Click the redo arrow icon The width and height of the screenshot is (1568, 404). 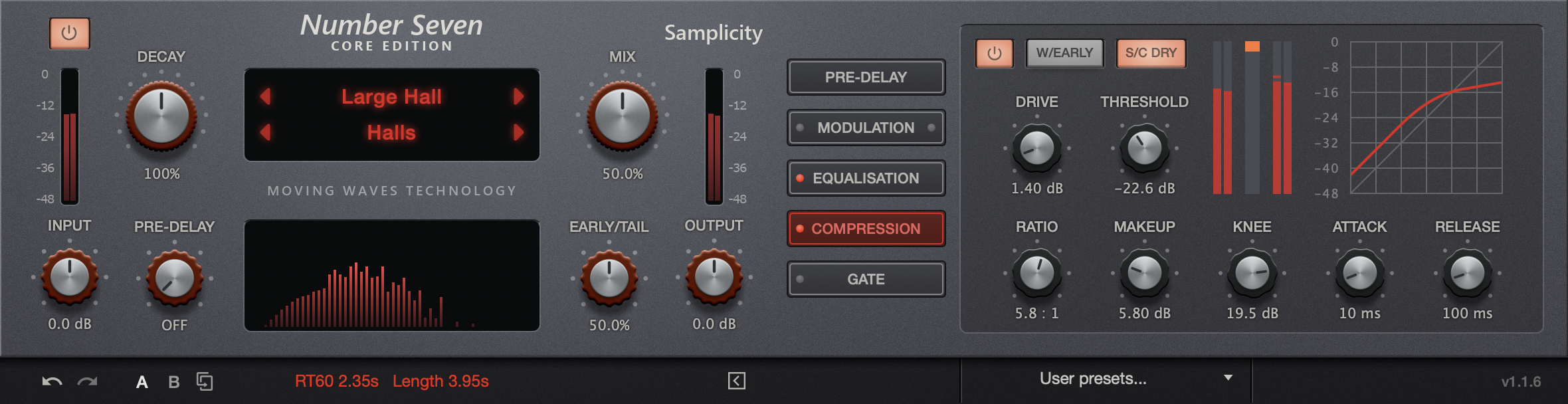click(87, 381)
